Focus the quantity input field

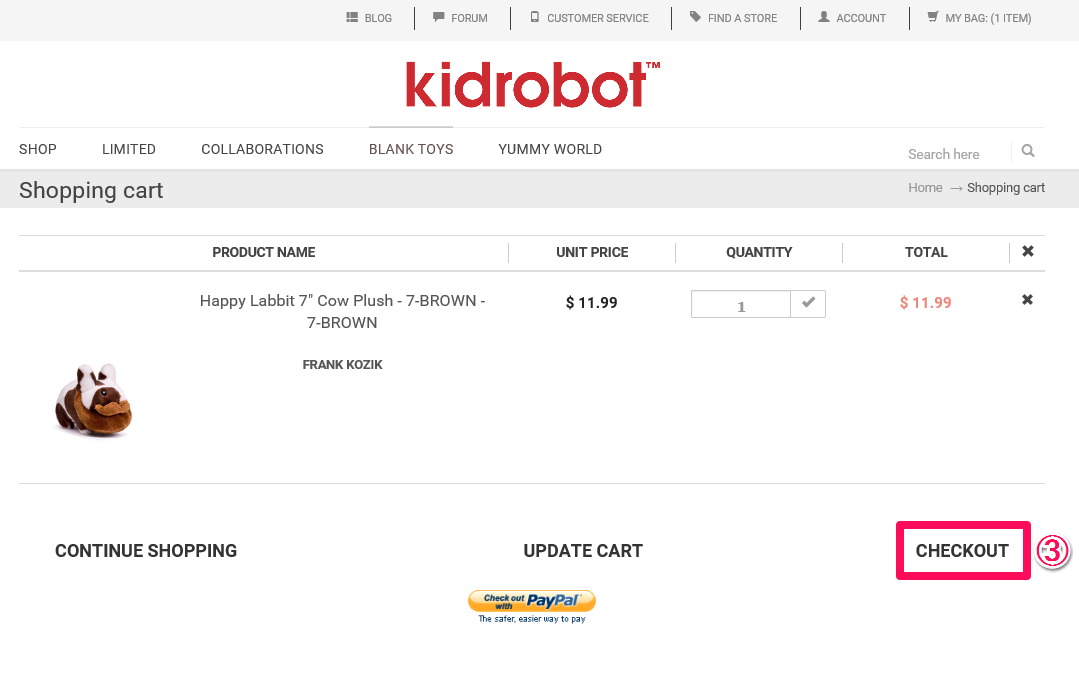click(740, 304)
